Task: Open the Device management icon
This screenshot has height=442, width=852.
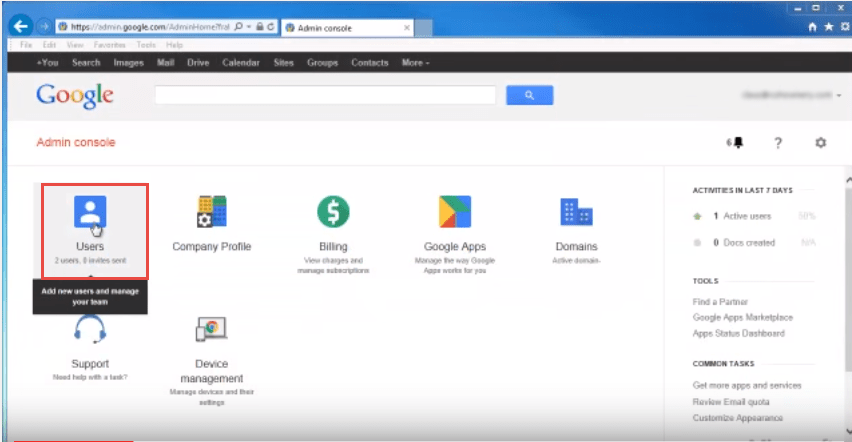Action: [x=211, y=329]
